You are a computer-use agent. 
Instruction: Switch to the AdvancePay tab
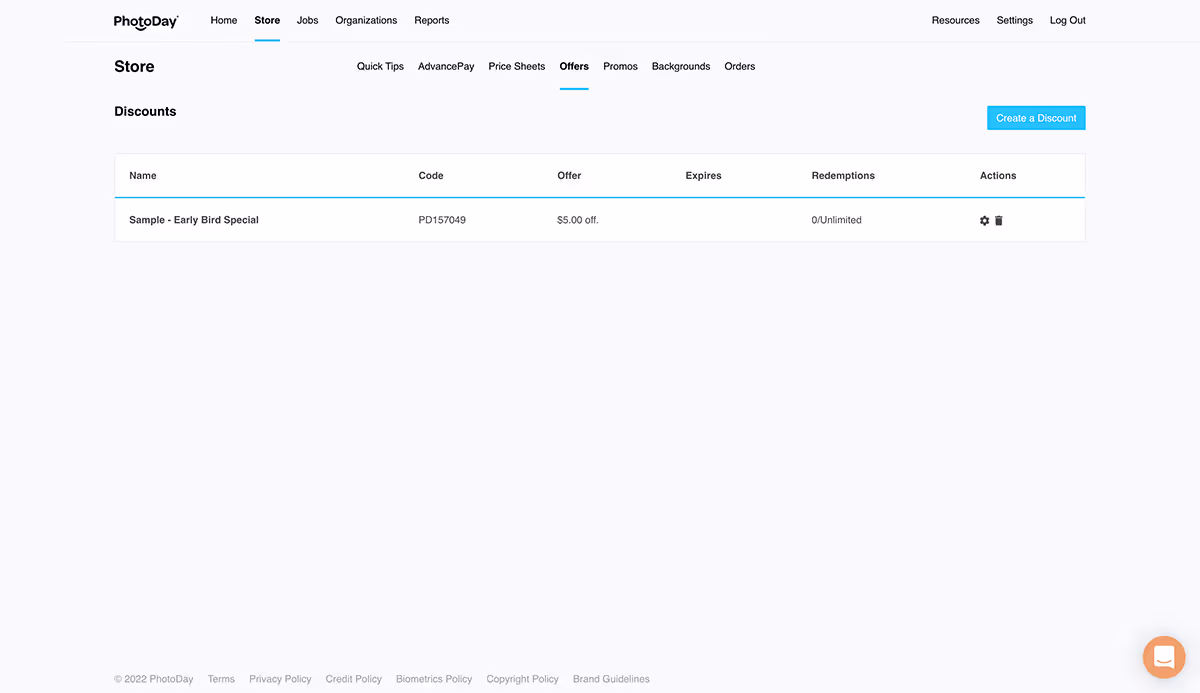[446, 66]
